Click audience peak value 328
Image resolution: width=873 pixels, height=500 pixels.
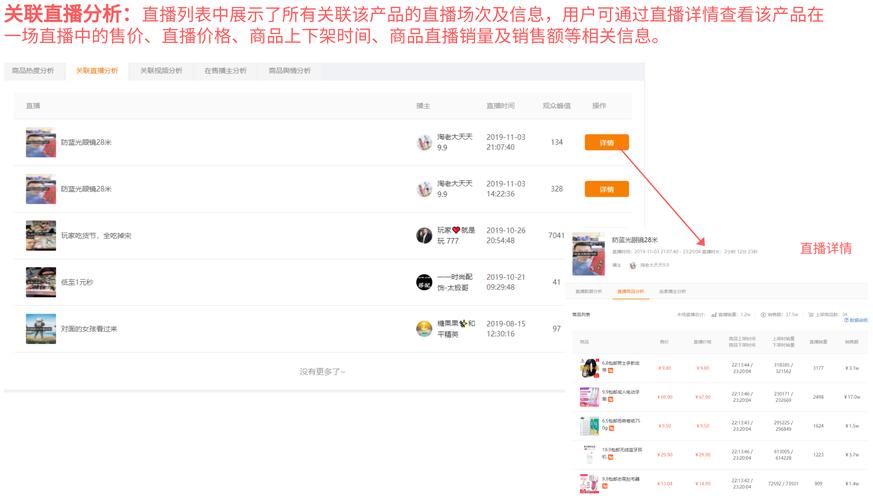[x=557, y=189]
